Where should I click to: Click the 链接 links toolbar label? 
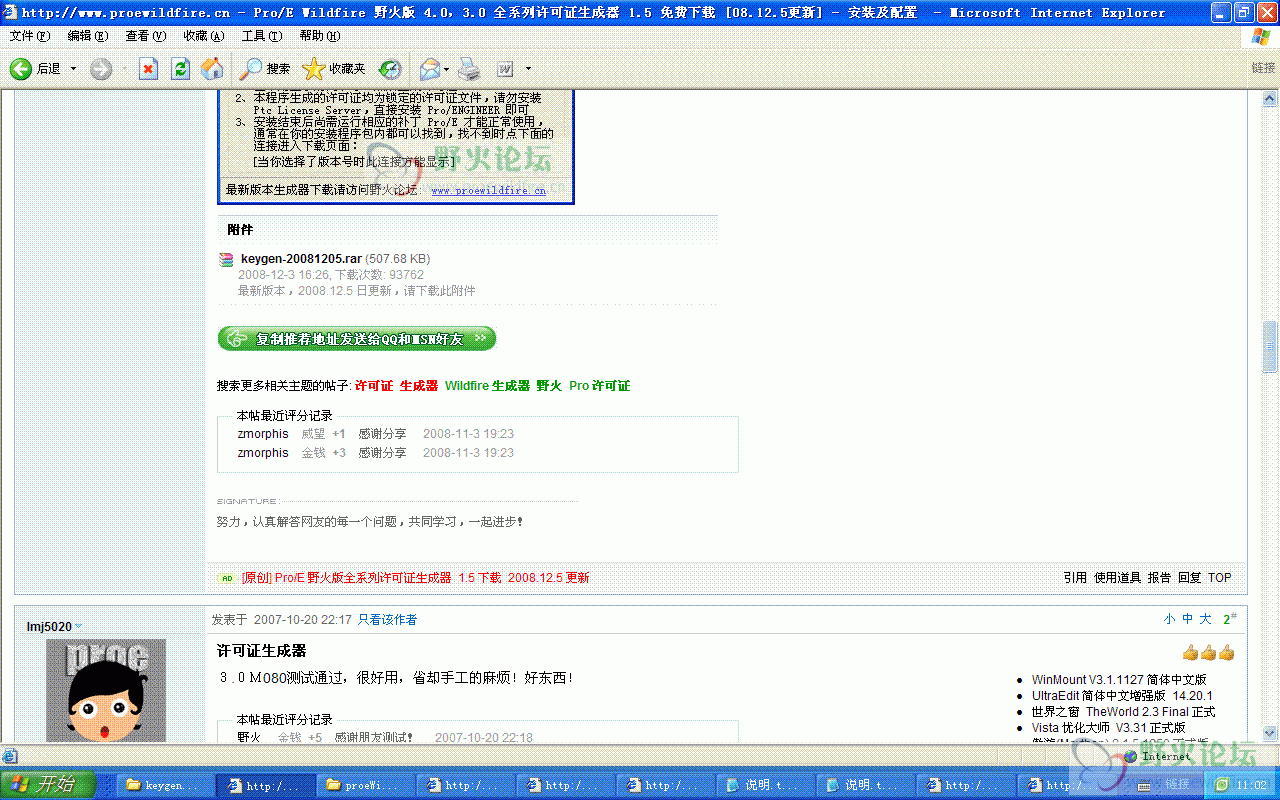(1263, 68)
